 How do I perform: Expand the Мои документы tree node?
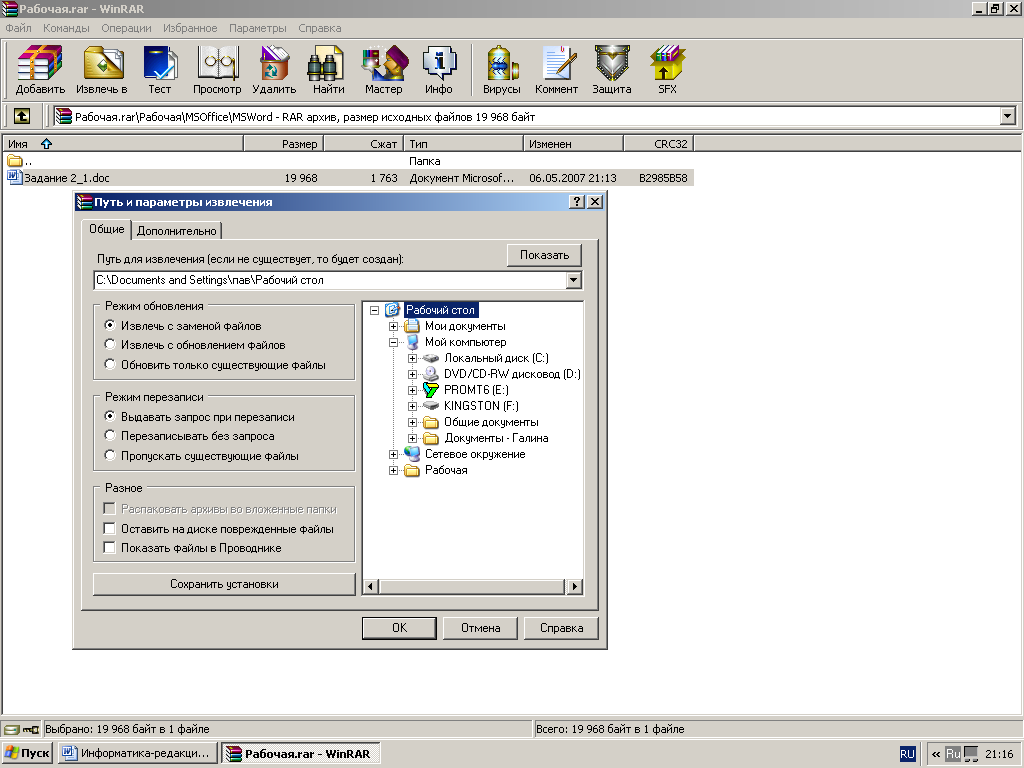pos(393,326)
